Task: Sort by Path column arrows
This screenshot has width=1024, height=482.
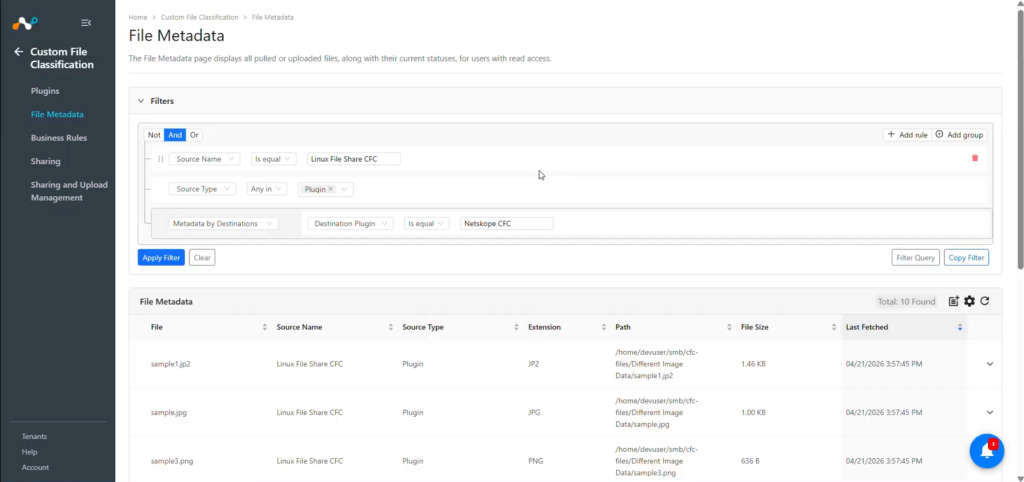Action: point(729,327)
